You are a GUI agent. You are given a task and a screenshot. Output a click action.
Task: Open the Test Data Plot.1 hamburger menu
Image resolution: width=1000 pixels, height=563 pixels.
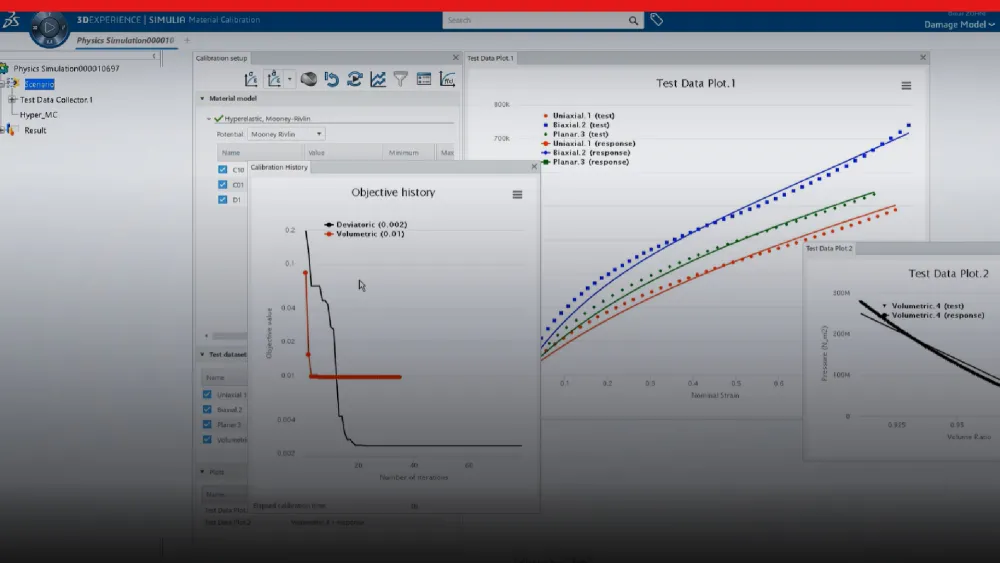pos(906,85)
